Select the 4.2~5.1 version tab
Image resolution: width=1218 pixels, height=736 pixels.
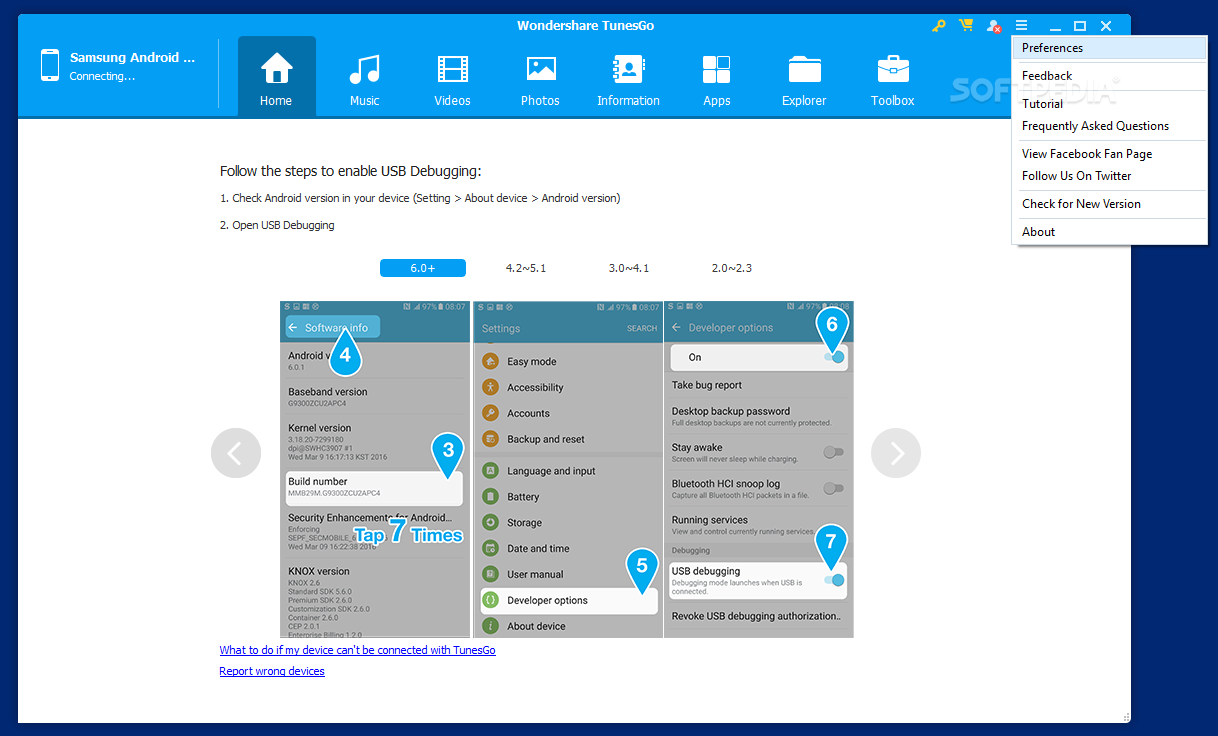pyautogui.click(x=526, y=268)
